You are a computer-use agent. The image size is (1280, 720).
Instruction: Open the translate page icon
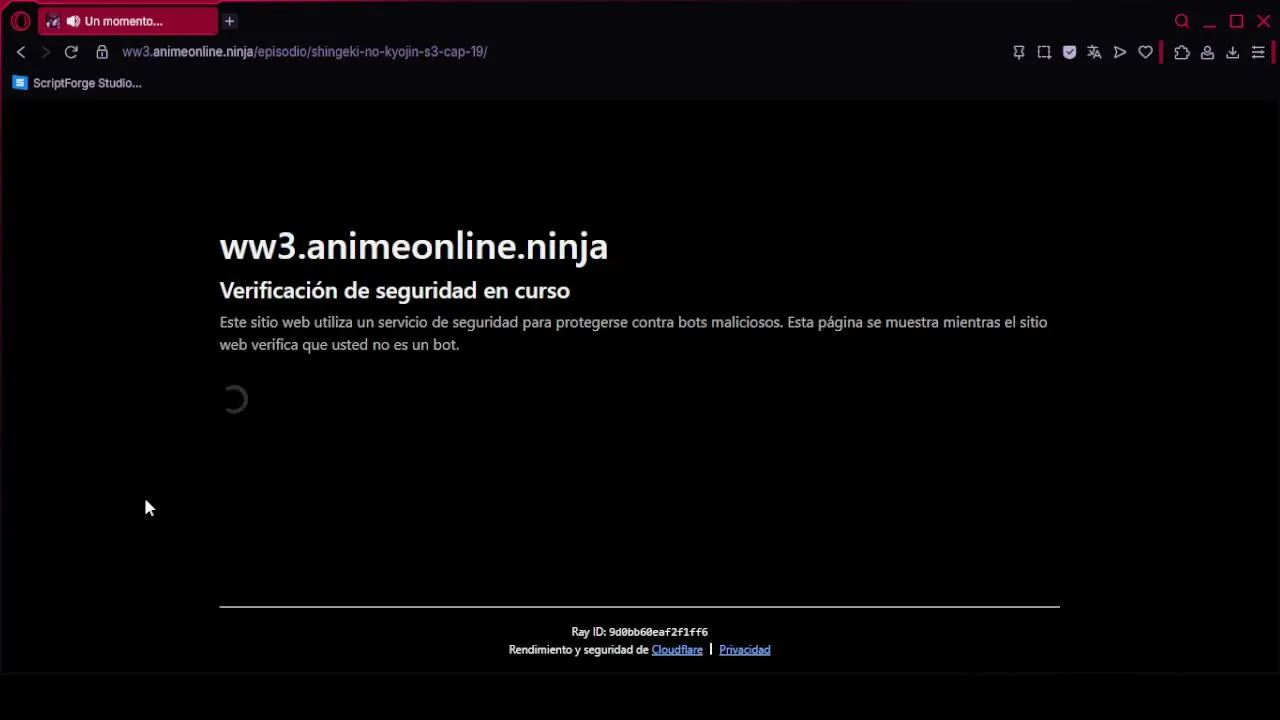click(1094, 52)
